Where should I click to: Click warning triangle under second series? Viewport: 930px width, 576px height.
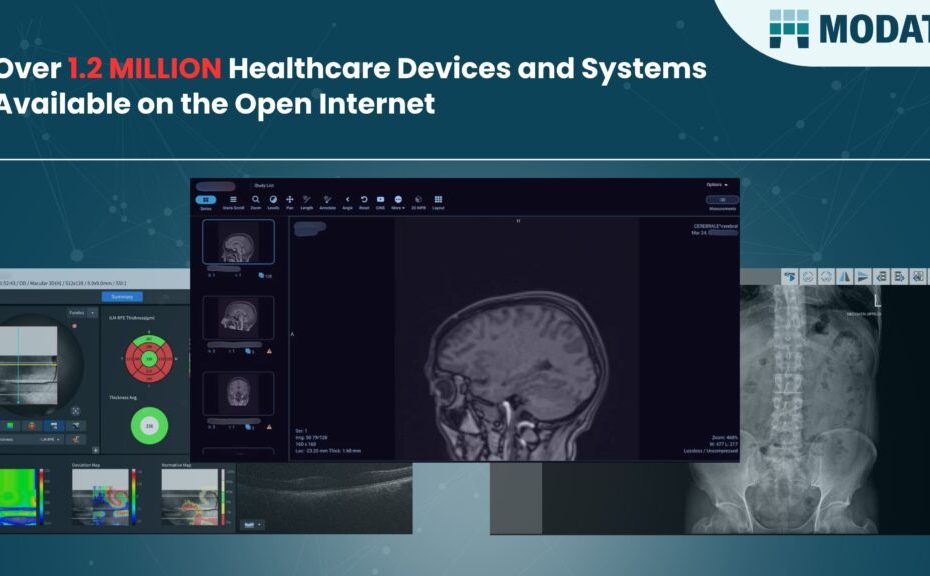coord(269,351)
